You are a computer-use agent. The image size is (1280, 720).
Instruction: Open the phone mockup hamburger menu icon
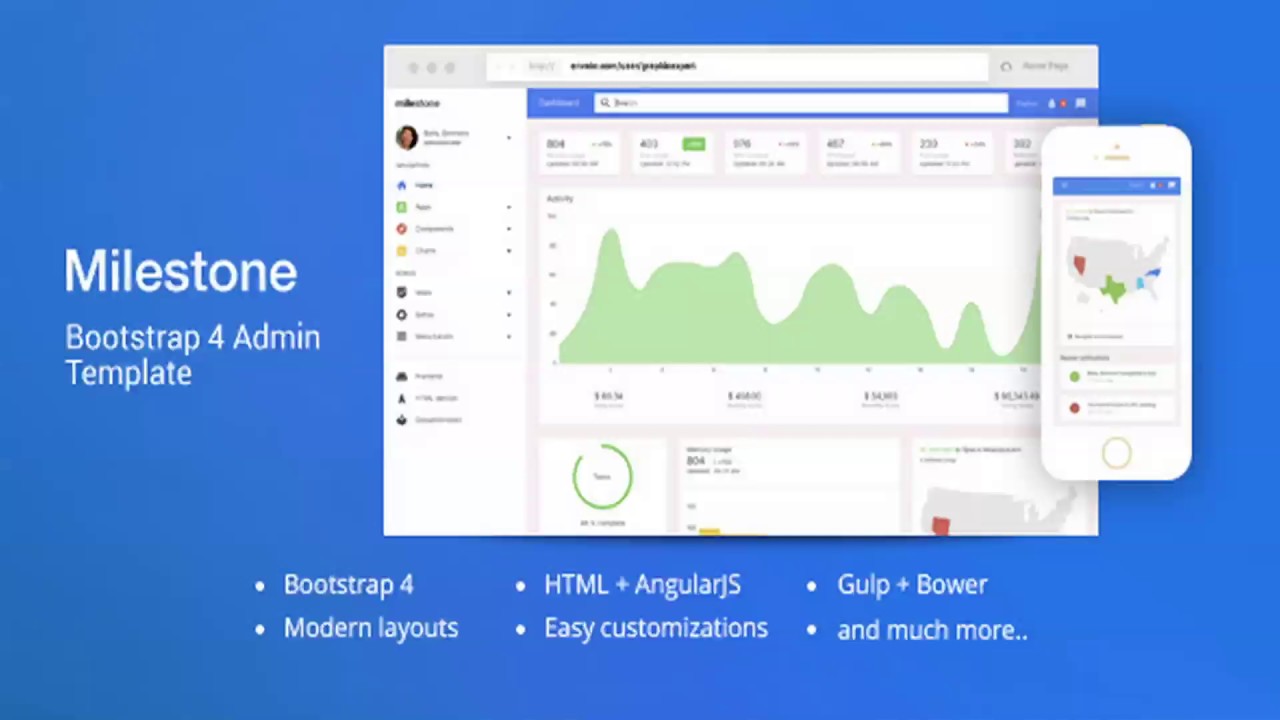pyautogui.click(x=1064, y=186)
